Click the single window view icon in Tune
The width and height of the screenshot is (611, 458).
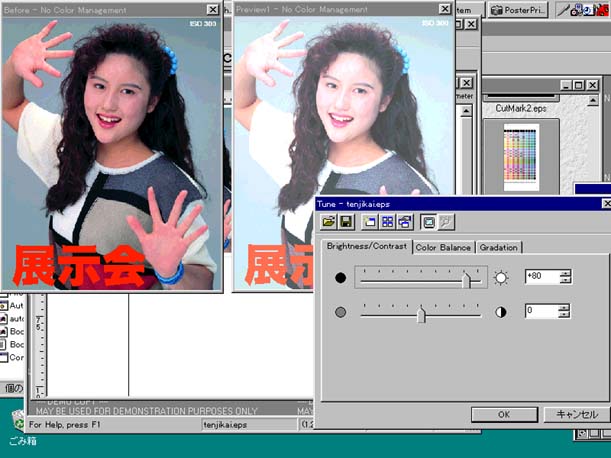[369, 221]
